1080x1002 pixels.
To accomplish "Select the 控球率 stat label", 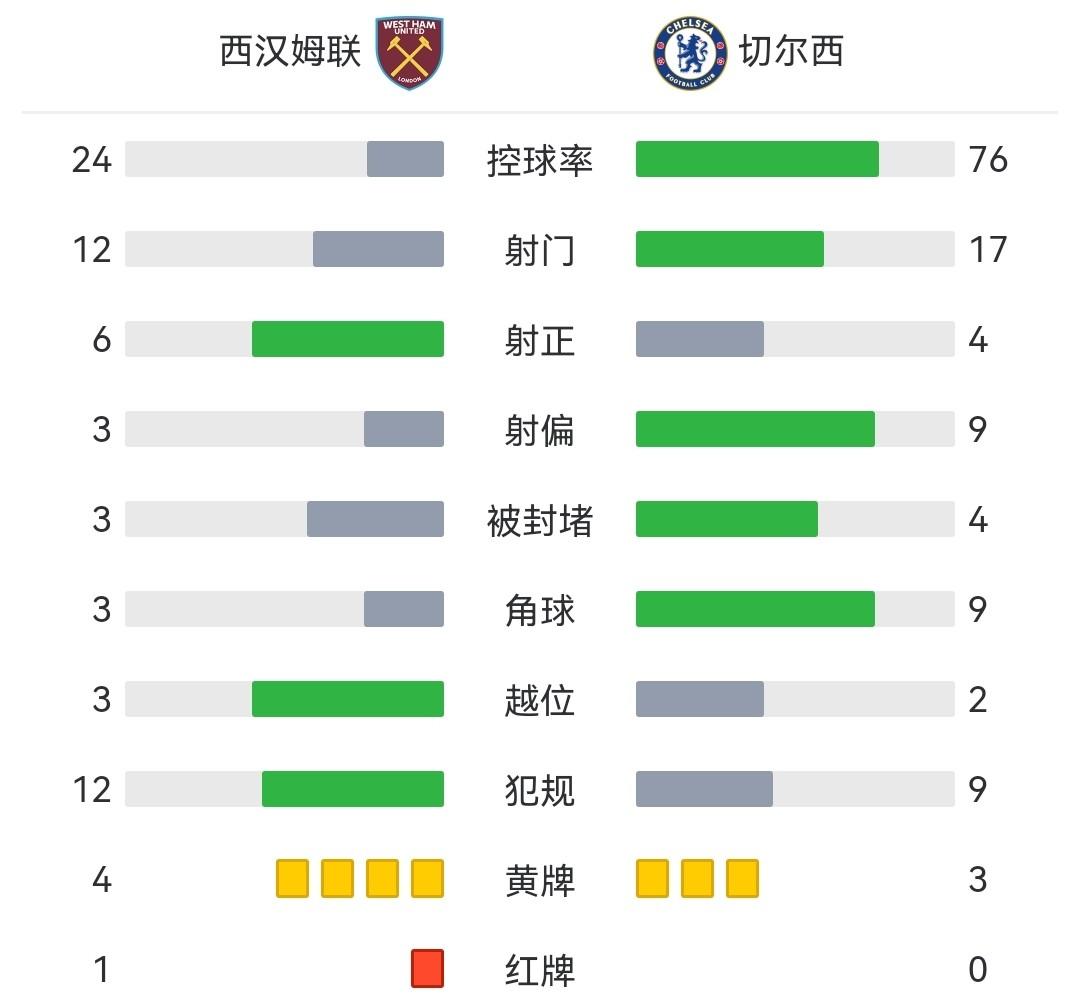I will (540, 160).
